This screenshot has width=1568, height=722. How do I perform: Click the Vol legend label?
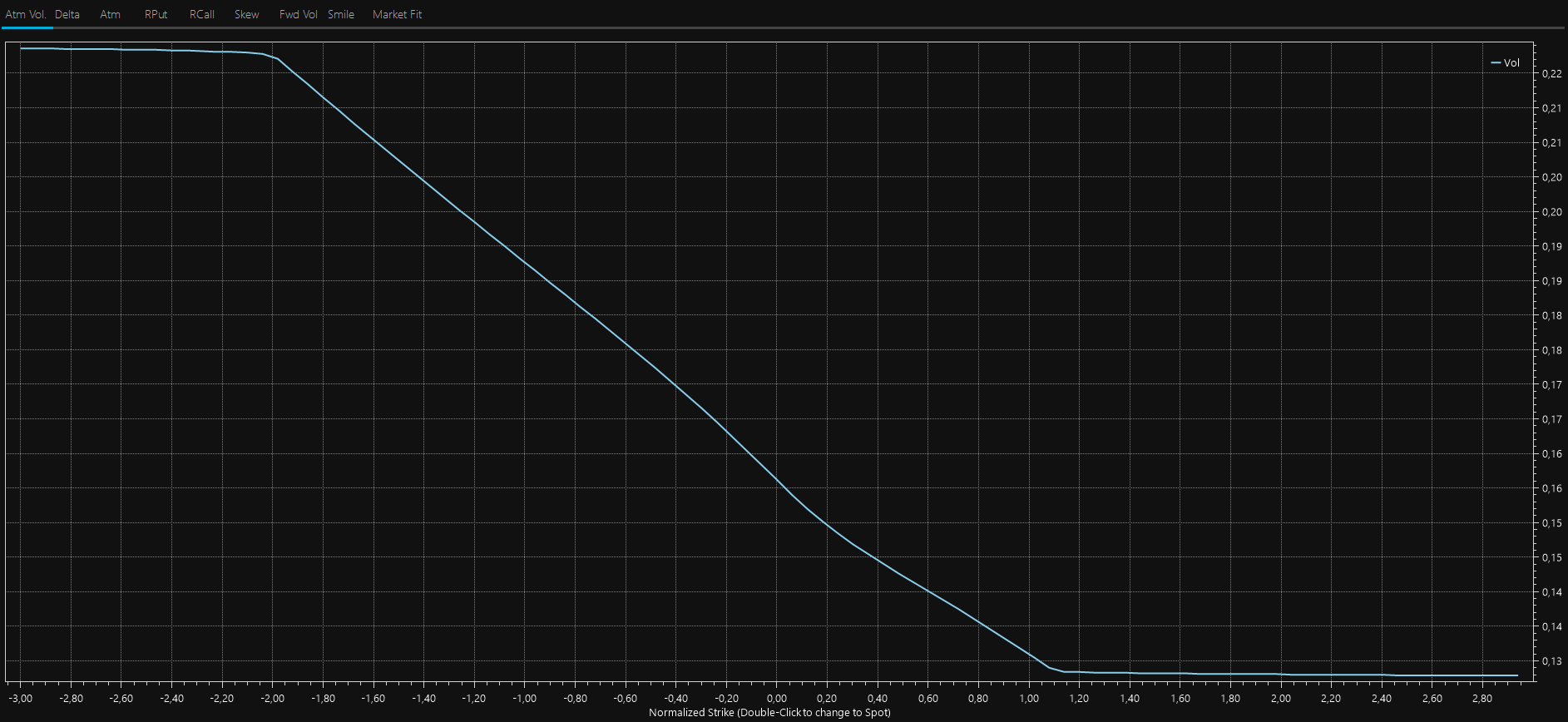tap(1511, 63)
